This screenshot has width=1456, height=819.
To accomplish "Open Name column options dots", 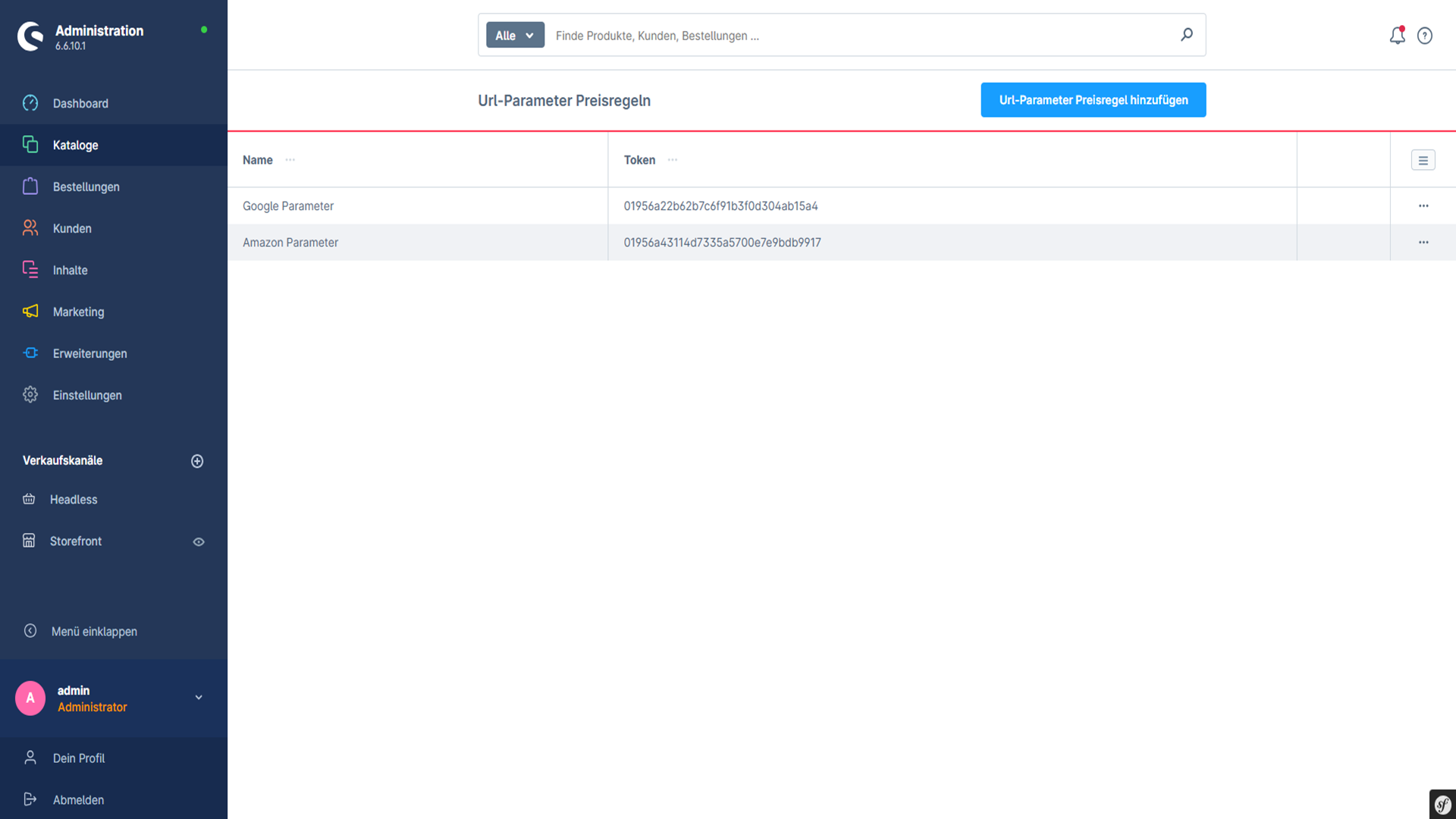I will (x=290, y=160).
